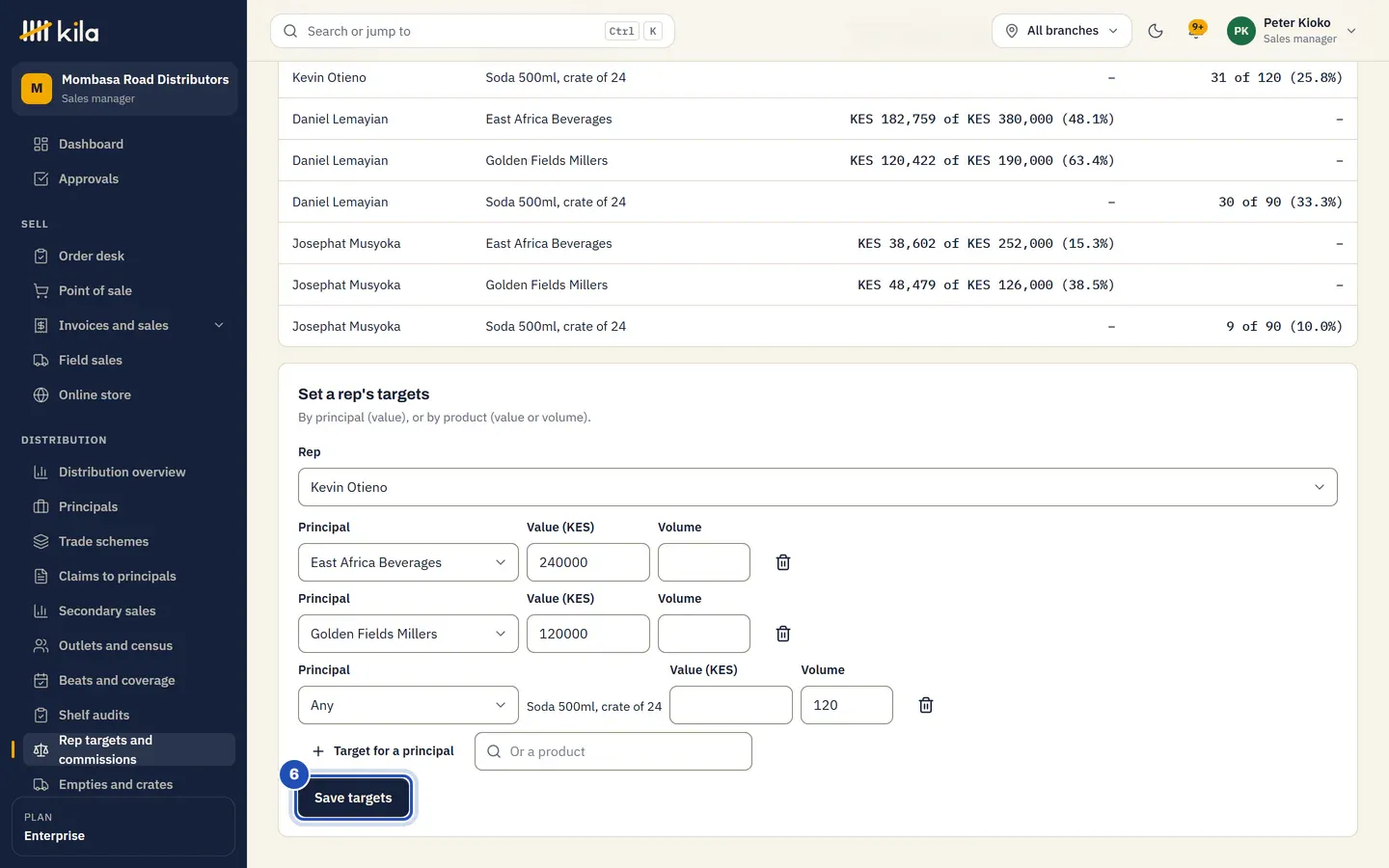Image resolution: width=1389 pixels, height=868 pixels.
Task: Open the All branches dropdown
Action: [1062, 31]
